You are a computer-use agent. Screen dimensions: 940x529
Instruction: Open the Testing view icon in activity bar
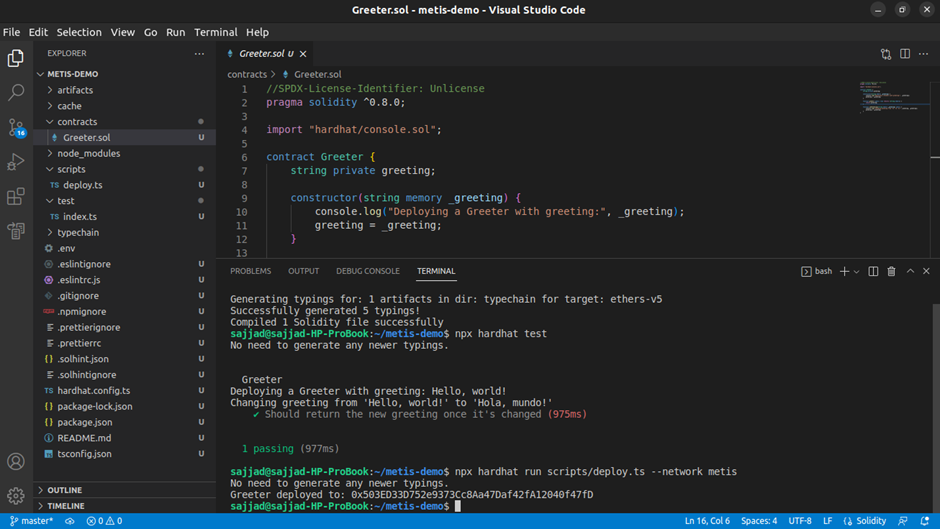click(x=16, y=230)
